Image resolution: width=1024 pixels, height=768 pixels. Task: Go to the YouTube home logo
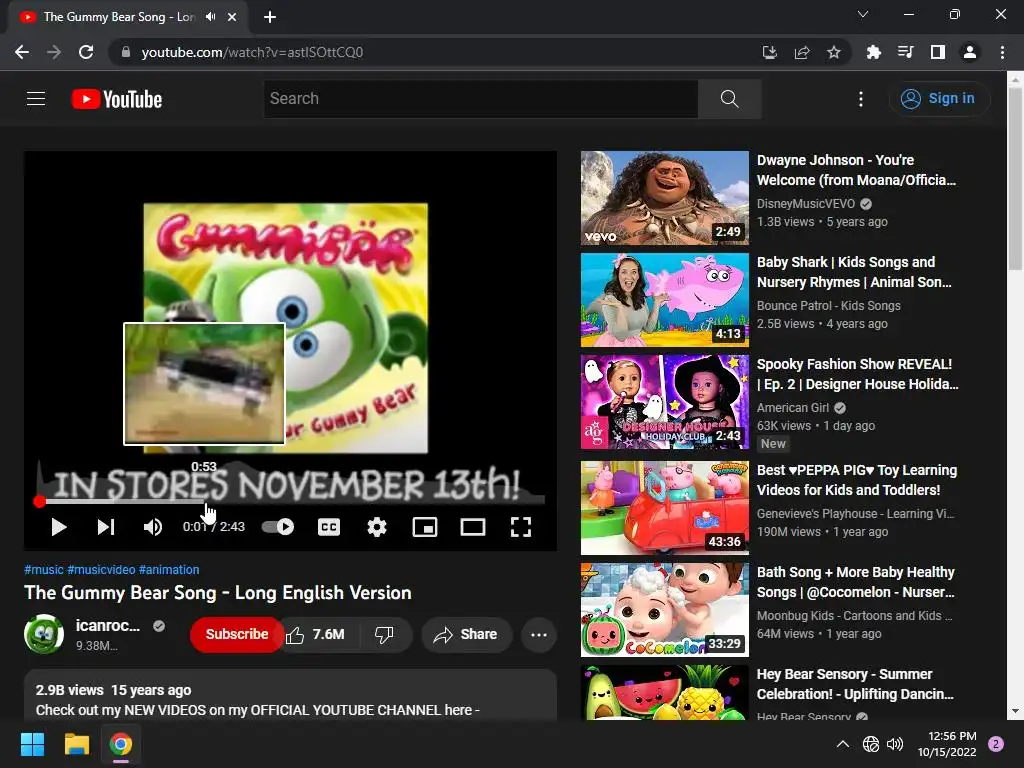click(117, 99)
